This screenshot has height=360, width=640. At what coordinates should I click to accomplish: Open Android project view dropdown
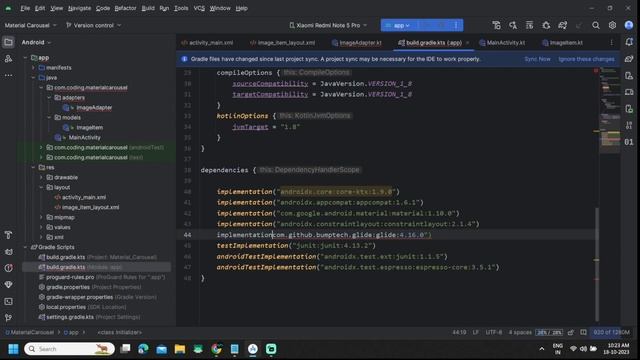click(36, 42)
